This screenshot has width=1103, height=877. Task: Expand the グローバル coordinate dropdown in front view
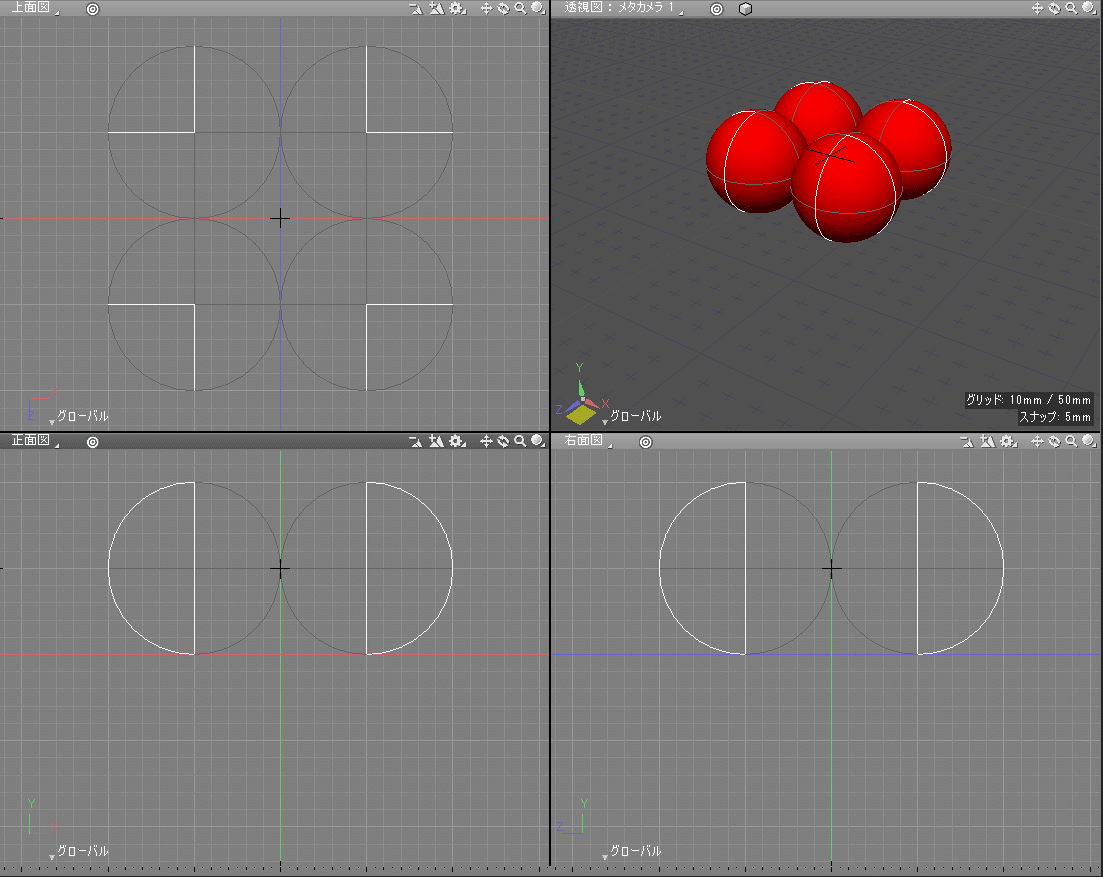point(52,854)
